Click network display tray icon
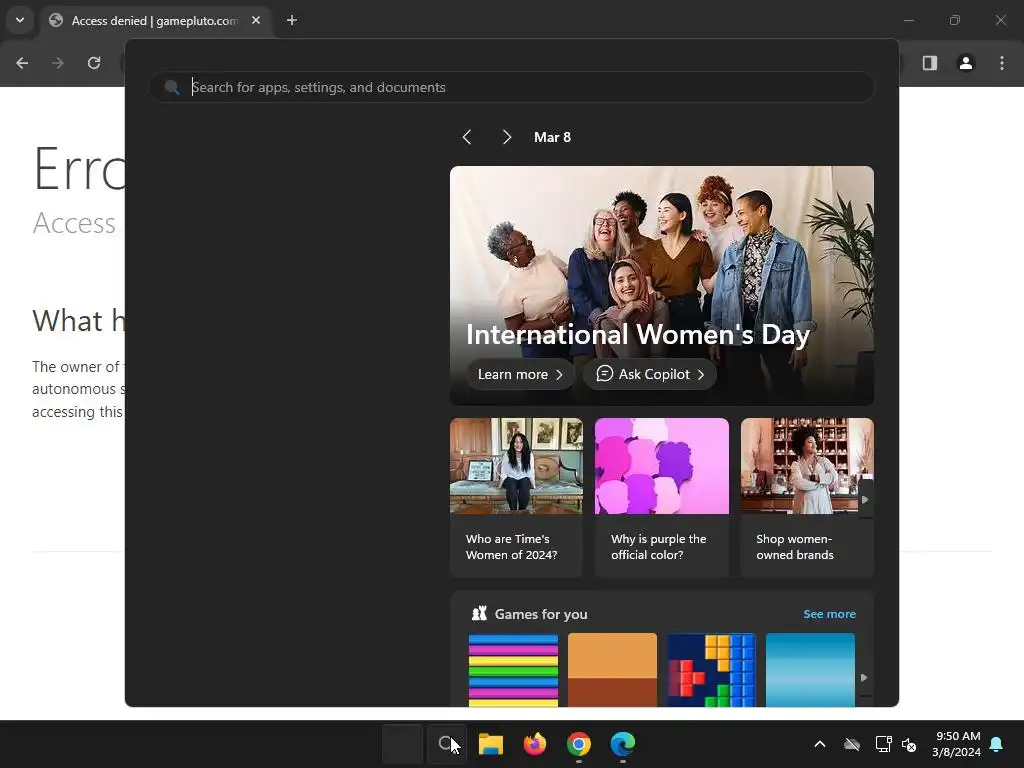1024x768 pixels. (883, 744)
